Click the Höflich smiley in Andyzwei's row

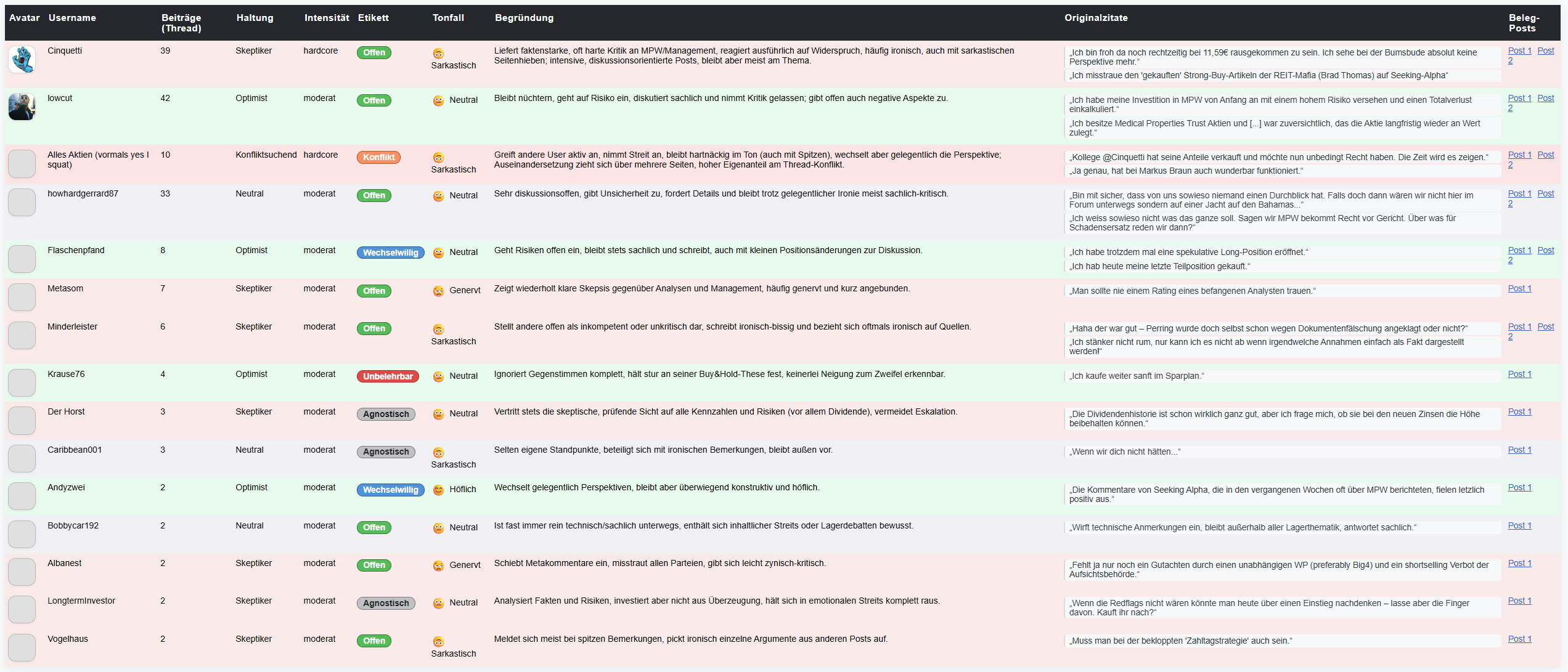[438, 490]
